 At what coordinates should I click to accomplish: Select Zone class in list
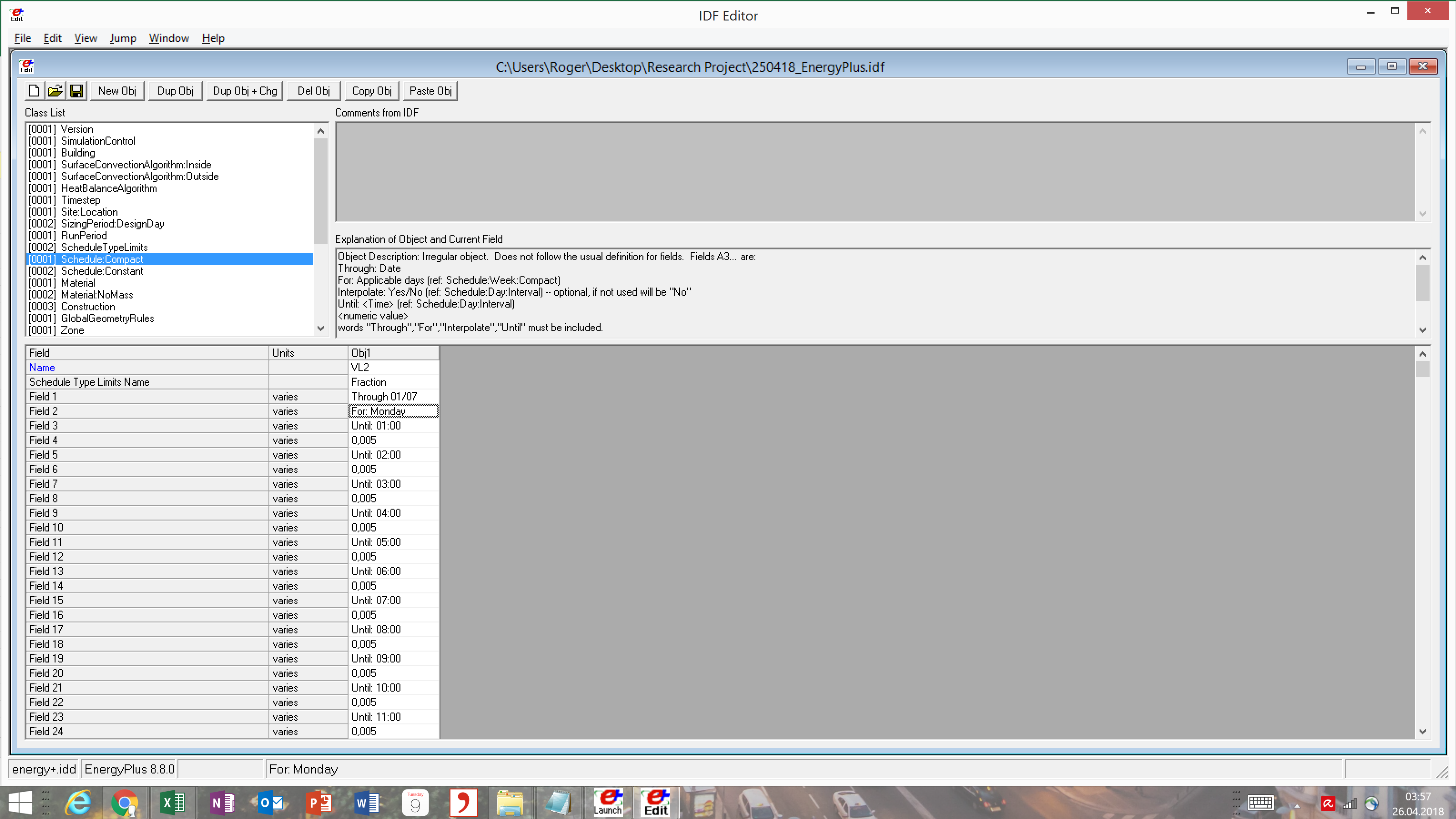pyautogui.click(x=170, y=331)
